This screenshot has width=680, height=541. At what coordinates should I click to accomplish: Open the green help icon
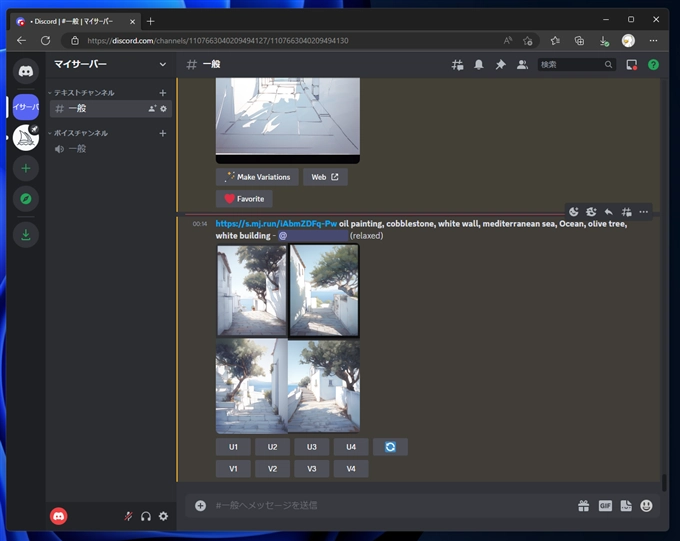(x=653, y=65)
